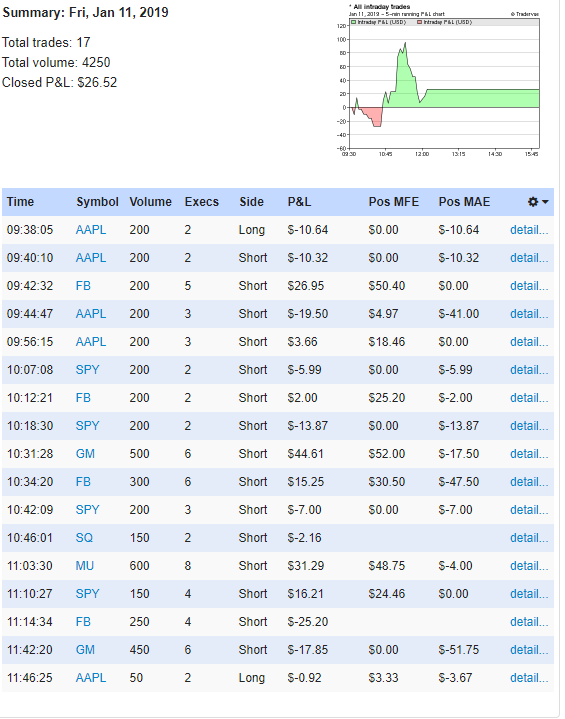The height and width of the screenshot is (719, 565).
Task: Sort table by Symbol column header
Action: (x=97, y=202)
